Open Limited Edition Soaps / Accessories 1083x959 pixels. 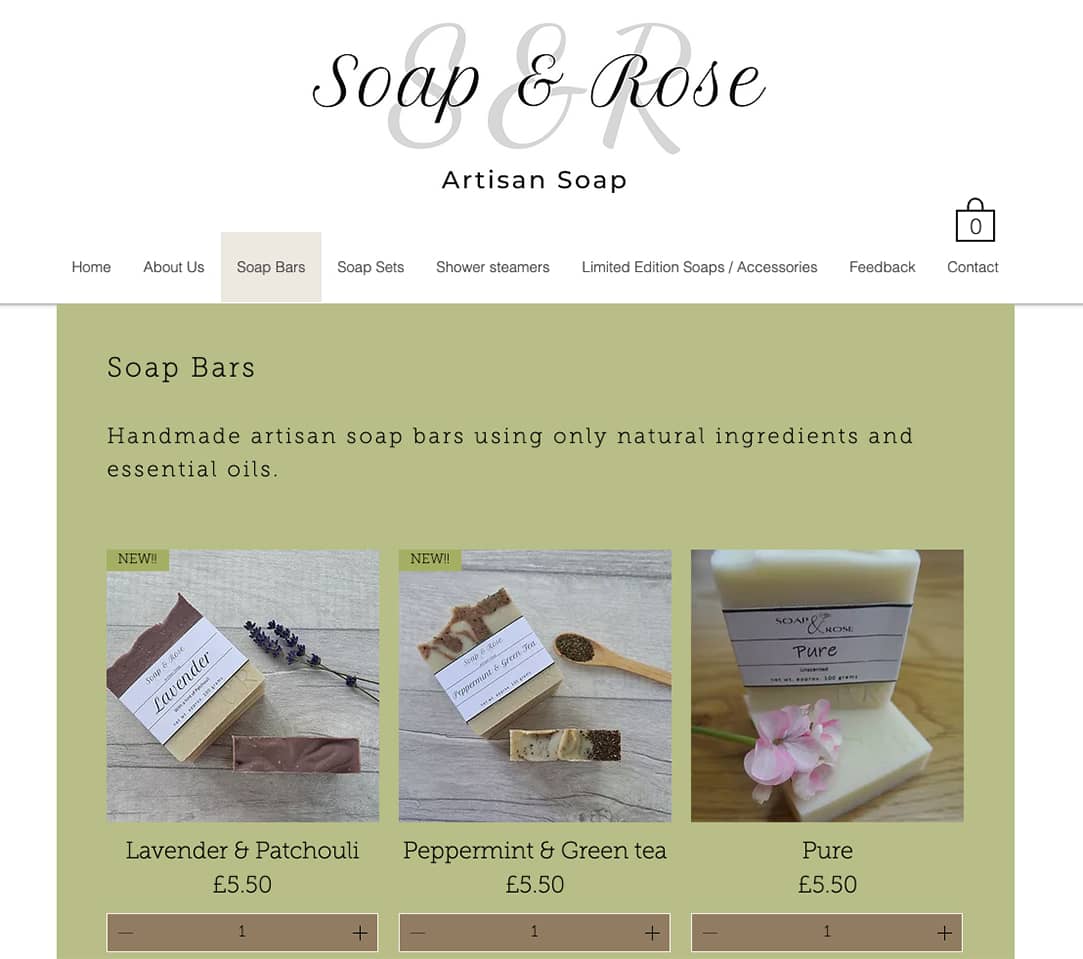tap(699, 267)
